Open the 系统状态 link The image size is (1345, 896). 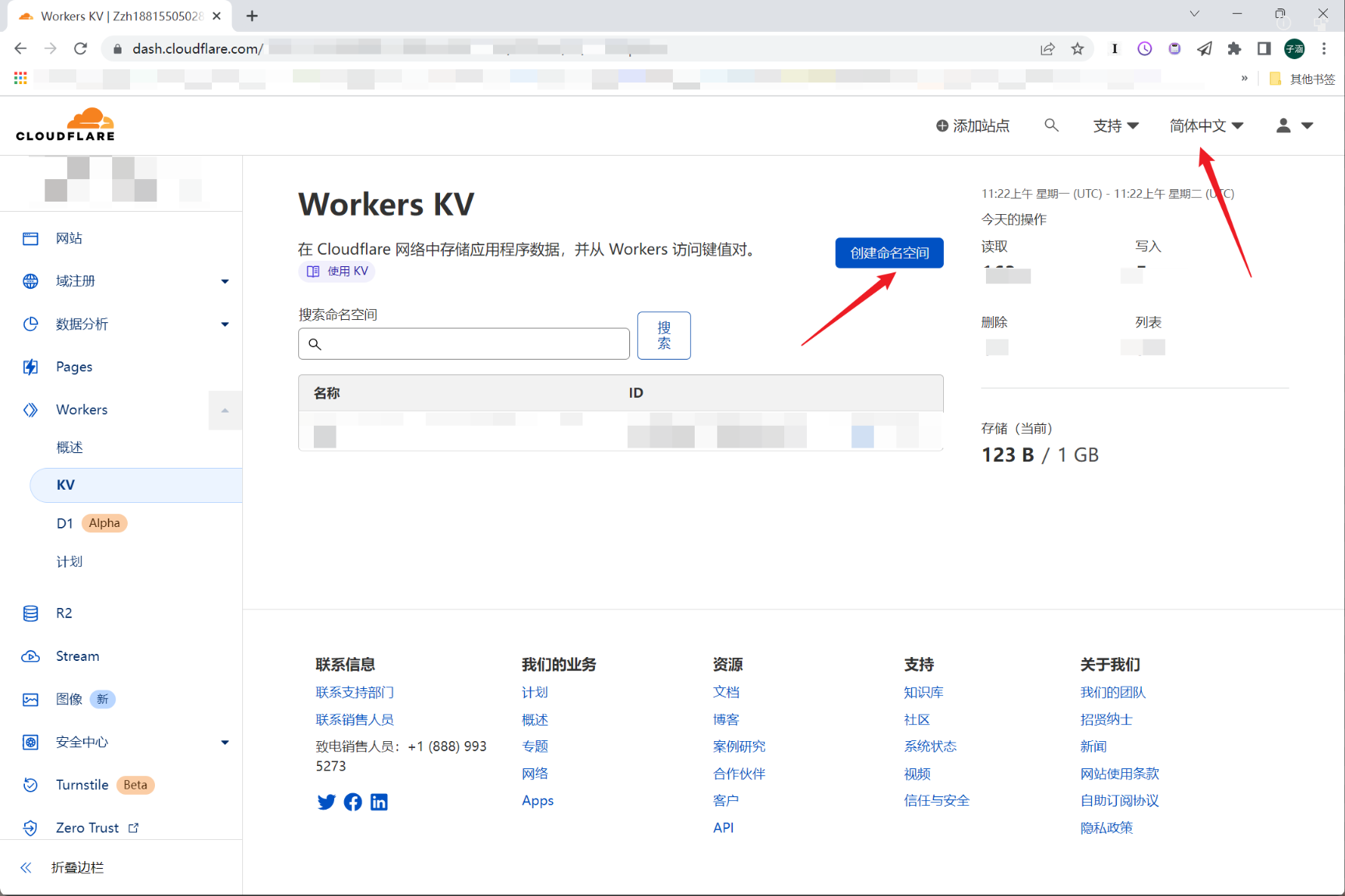click(930, 747)
